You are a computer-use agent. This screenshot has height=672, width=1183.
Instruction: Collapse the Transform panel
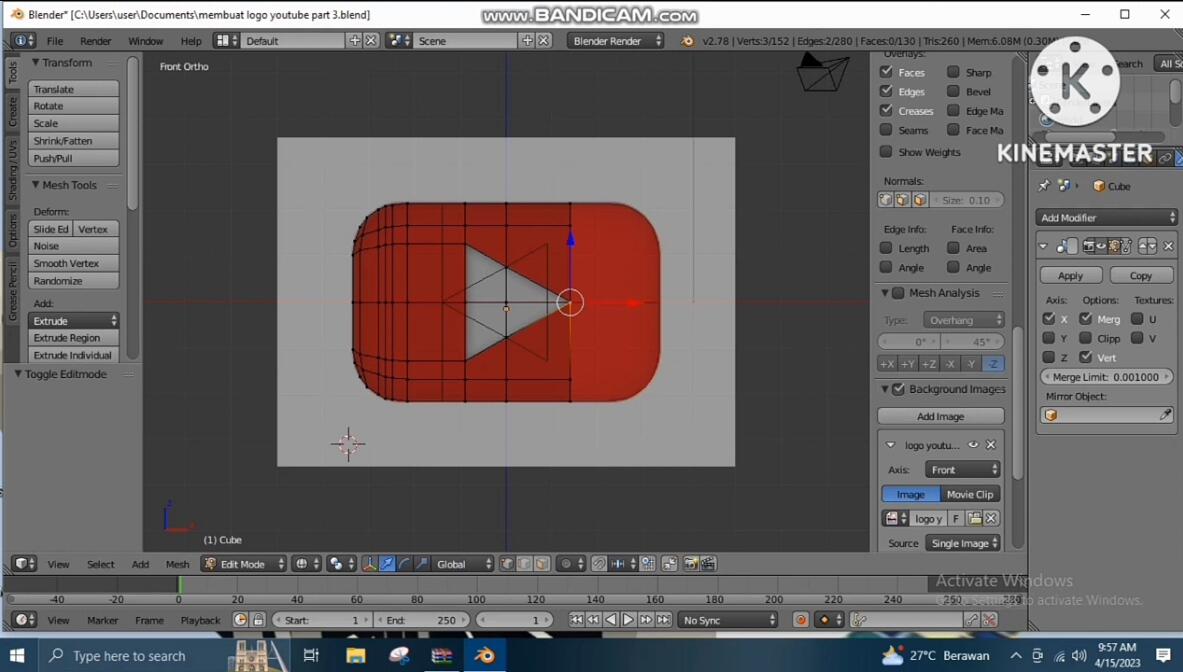[x=35, y=63]
